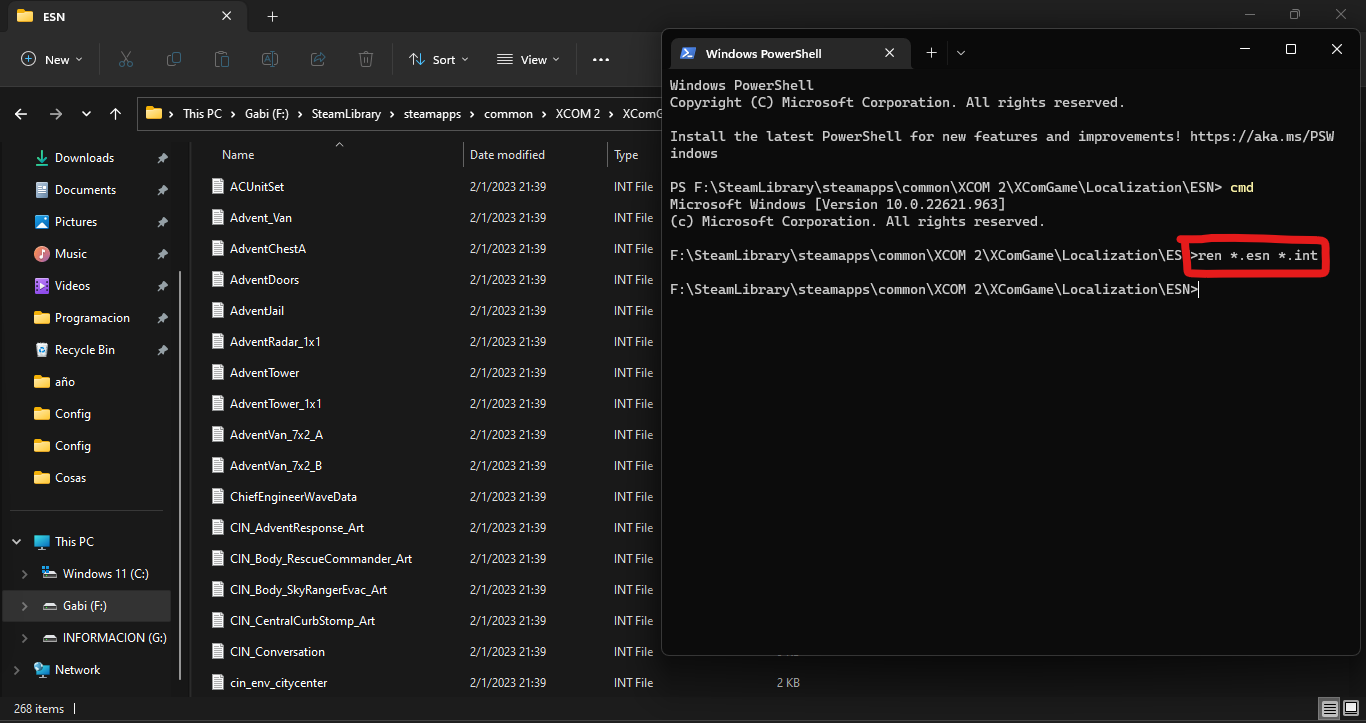Viewport: 1366px width, 723px height.
Task: Close the ESN Explorer tab
Action: click(x=226, y=16)
